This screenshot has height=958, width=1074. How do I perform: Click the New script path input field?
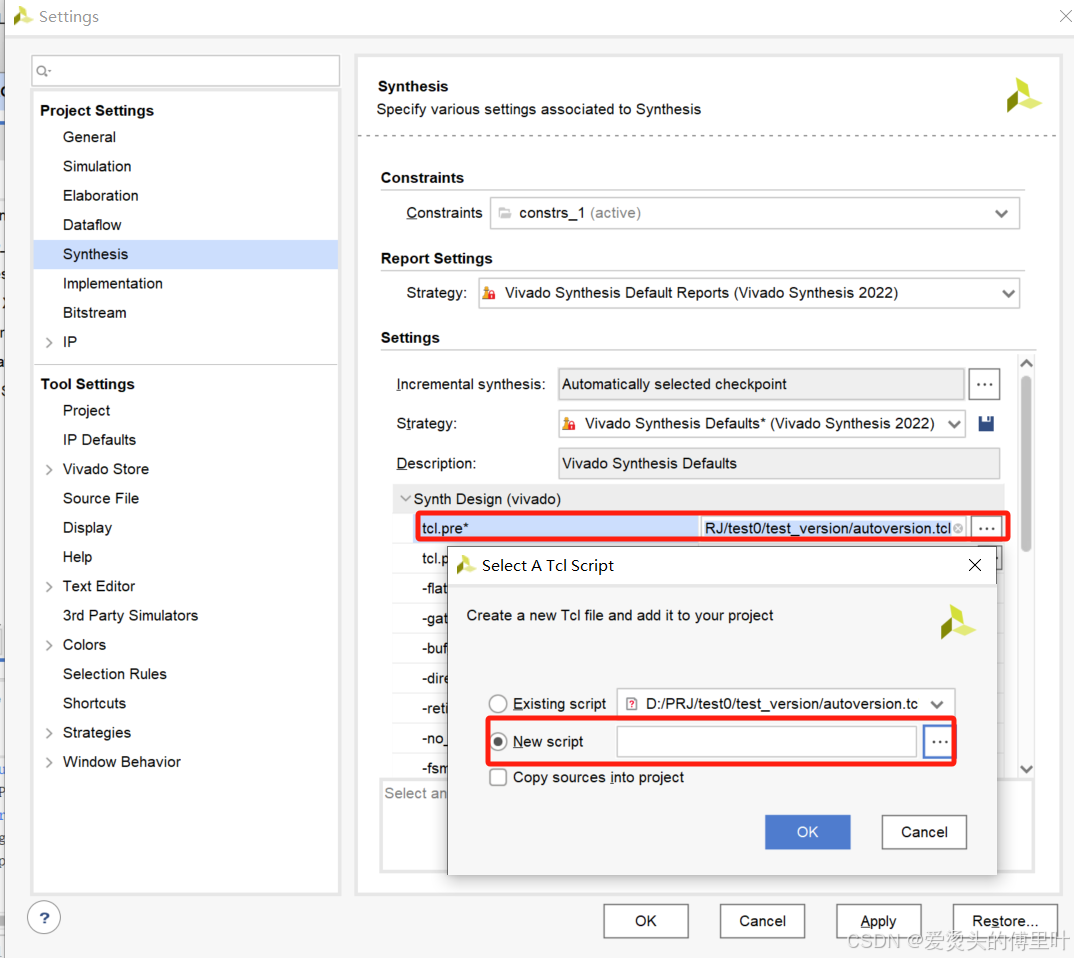(766, 742)
